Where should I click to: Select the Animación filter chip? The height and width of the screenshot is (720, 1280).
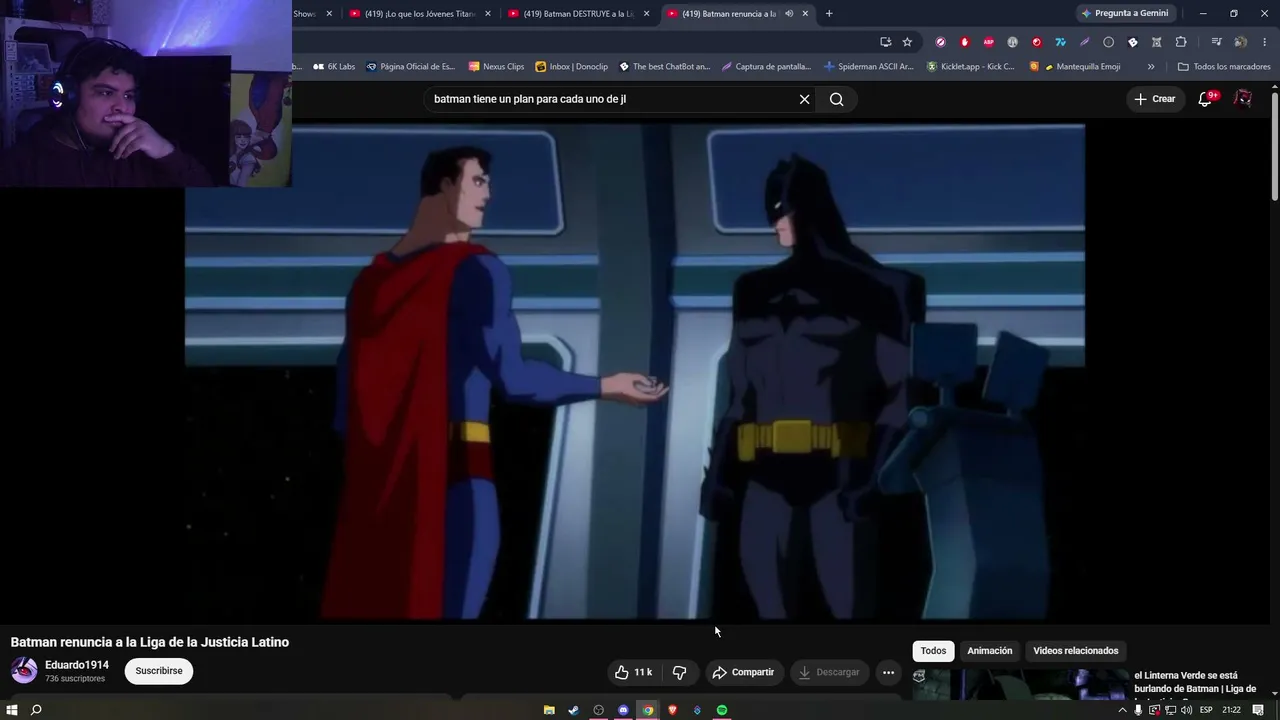pyautogui.click(x=990, y=651)
